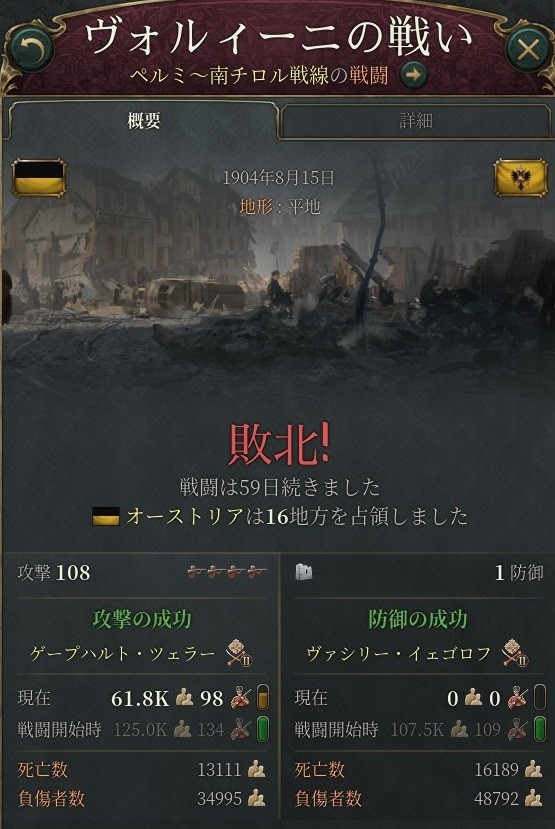Click the attacker's 死亡数 manpower icon
This screenshot has height=829, width=555.
257,769
